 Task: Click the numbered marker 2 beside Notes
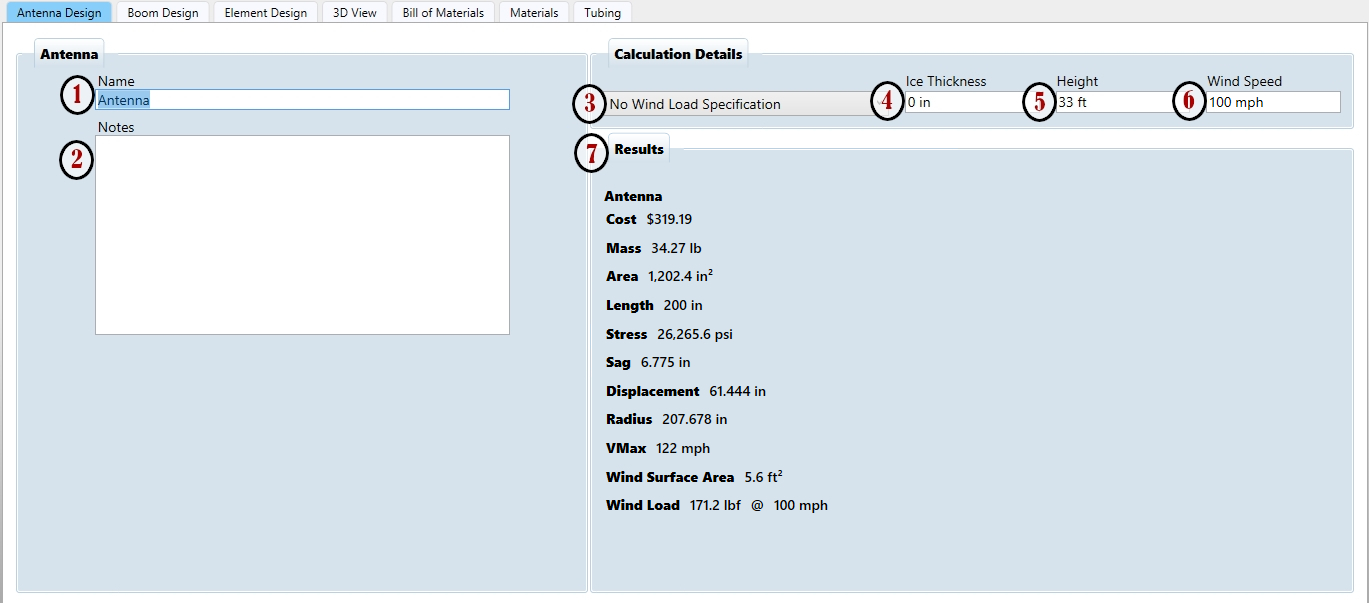tap(77, 160)
